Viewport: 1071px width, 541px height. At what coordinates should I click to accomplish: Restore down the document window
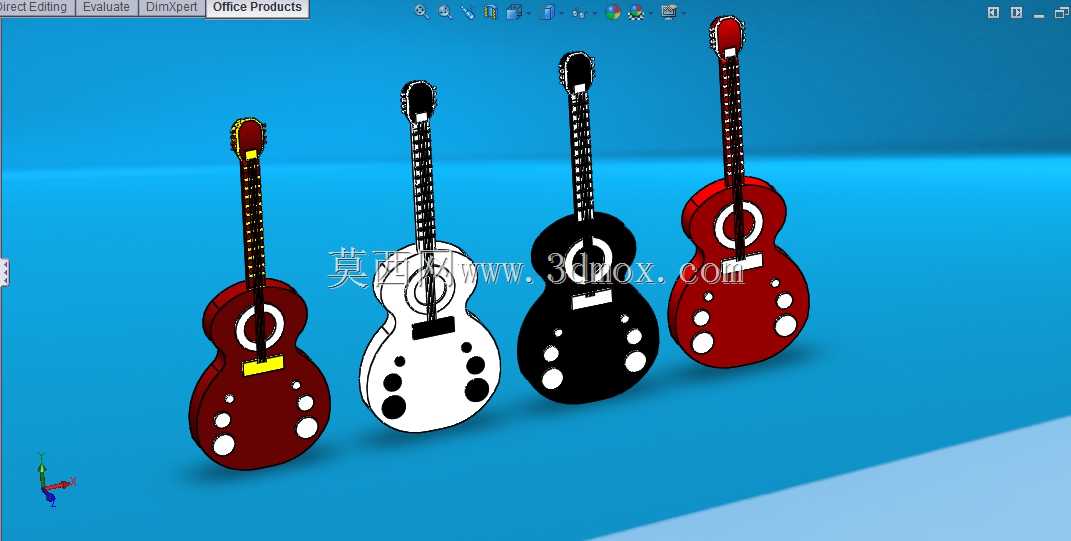point(1061,12)
